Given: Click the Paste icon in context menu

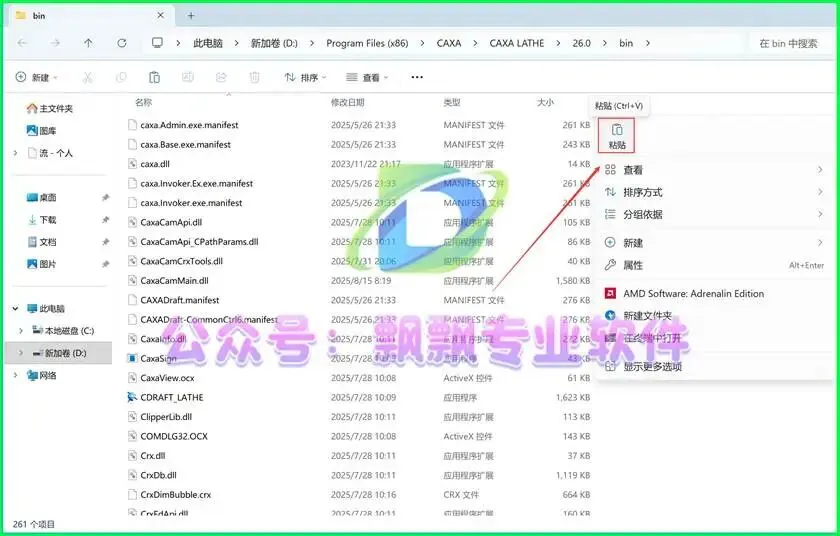Looking at the screenshot, I should coord(617,135).
